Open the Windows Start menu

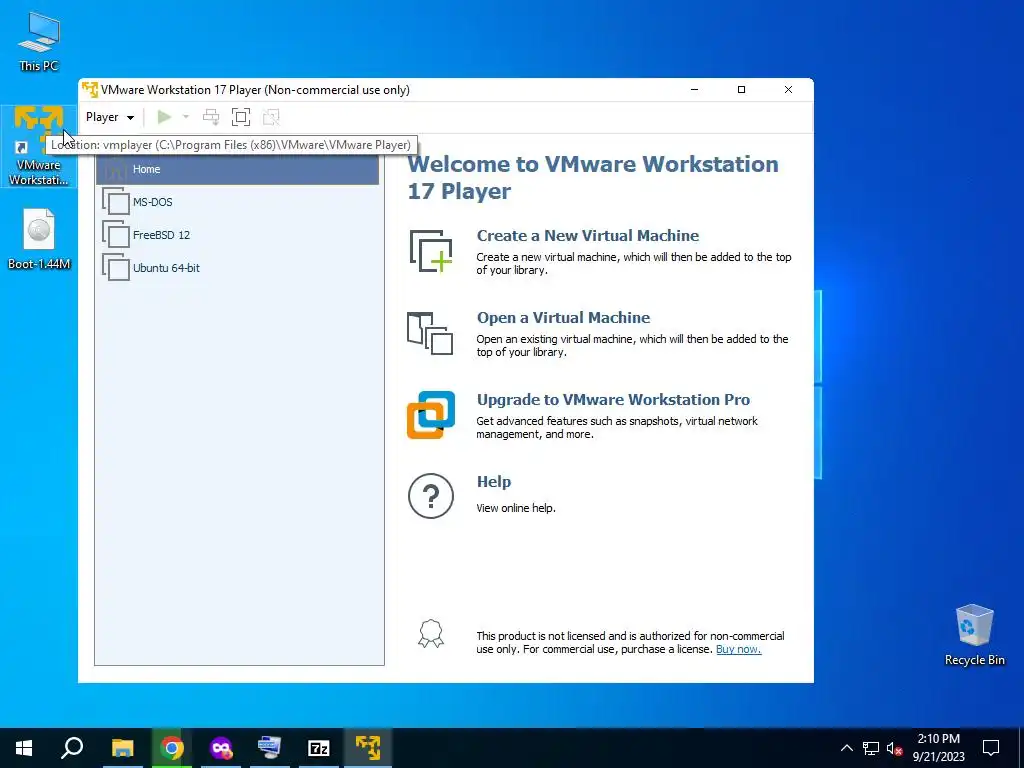pos(24,748)
